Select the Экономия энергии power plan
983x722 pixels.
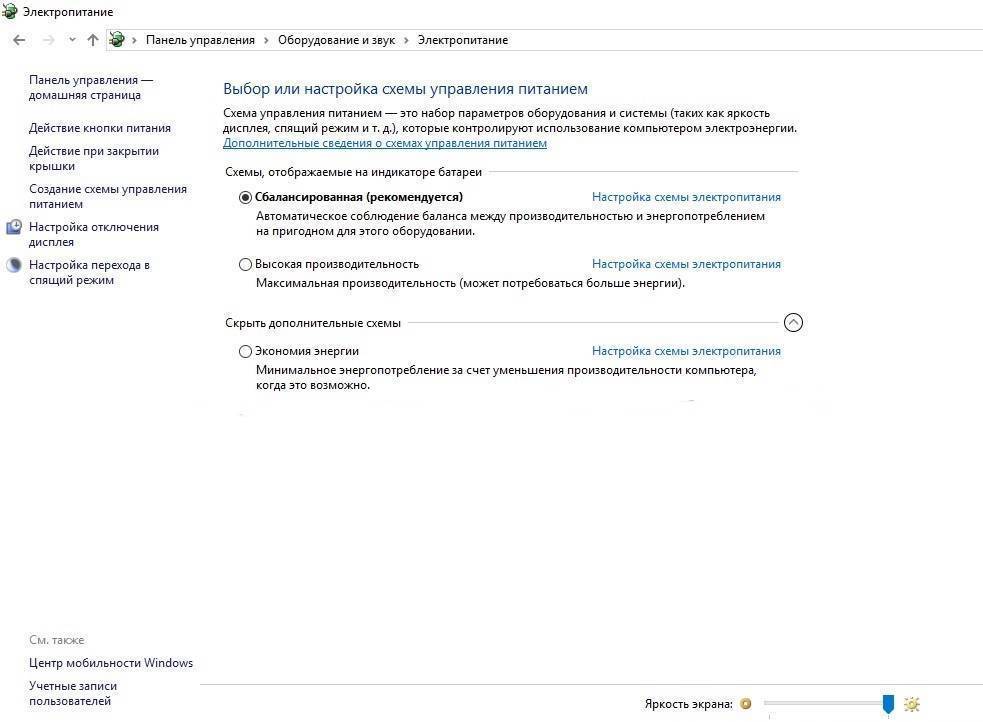pos(246,352)
